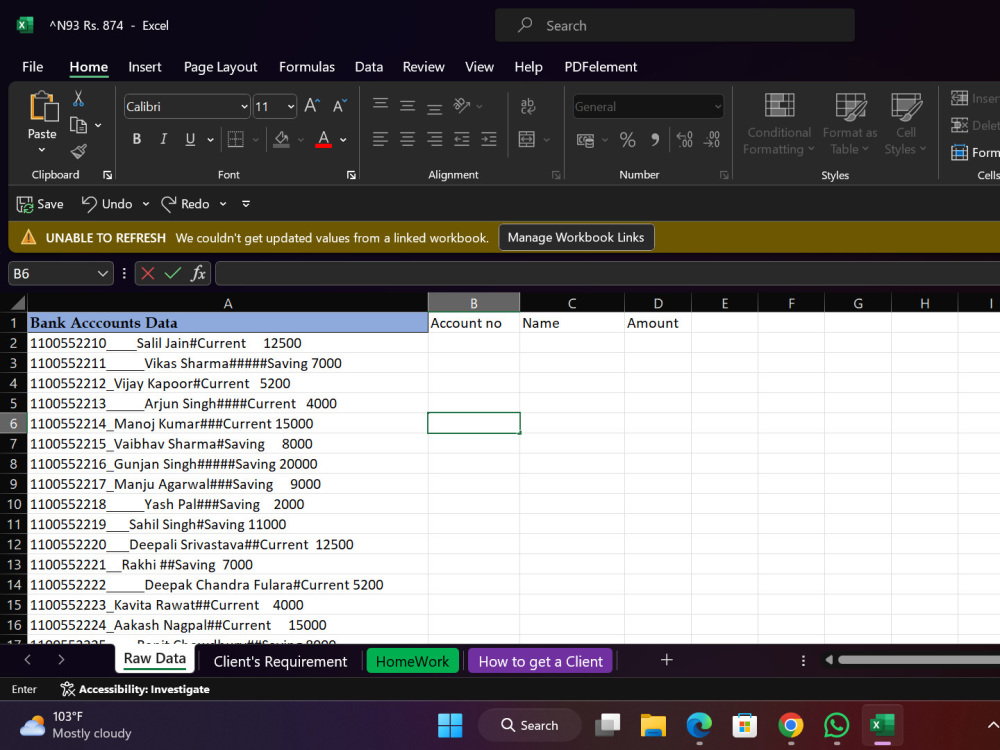The image size is (1000, 750).
Task: Decrease the cell indent
Action: click(x=462, y=139)
